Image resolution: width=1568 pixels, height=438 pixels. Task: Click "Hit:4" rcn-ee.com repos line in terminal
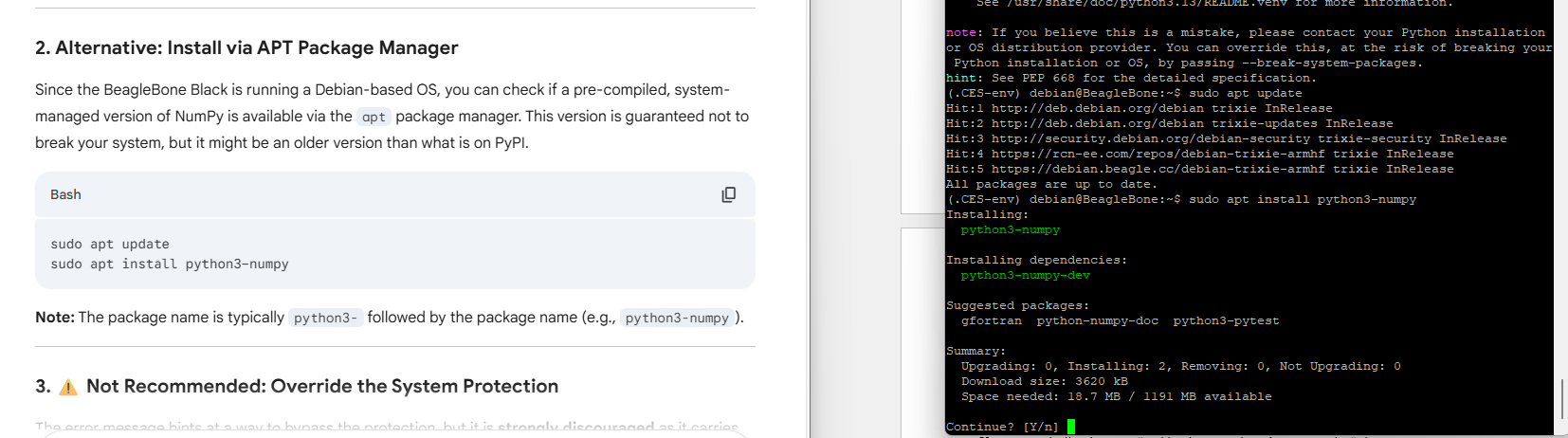(1200, 154)
